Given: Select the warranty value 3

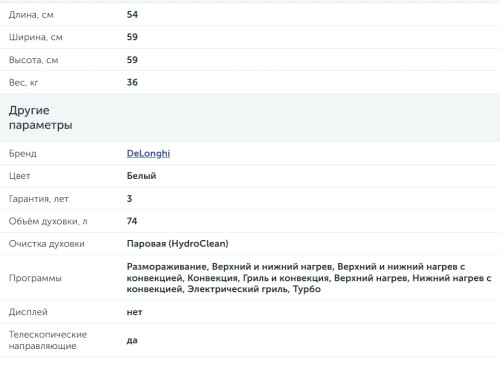Looking at the screenshot, I should point(129,199).
